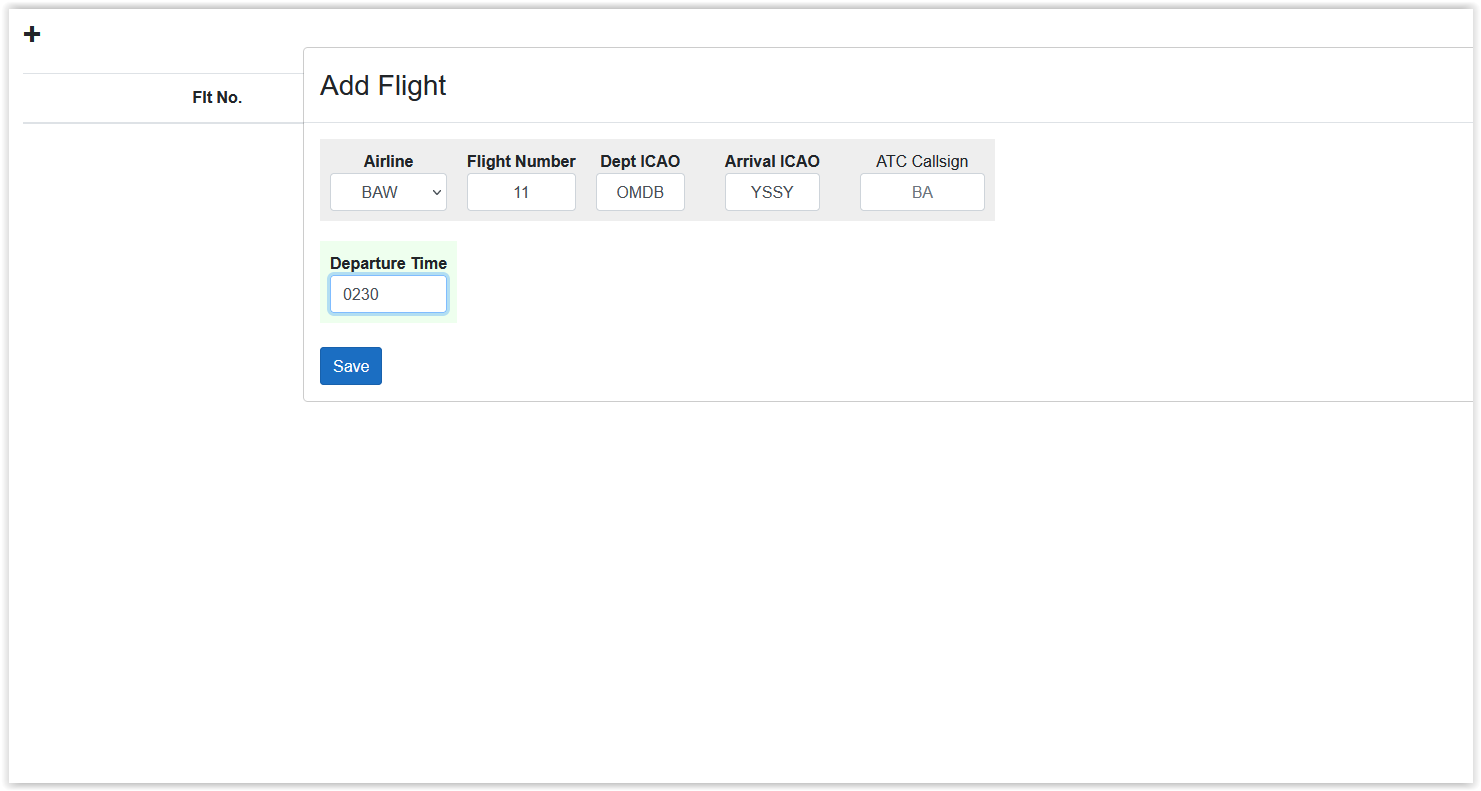Image resolution: width=1481 pixels, height=791 pixels.
Task: Click the ATC Callsign label
Action: click(x=922, y=161)
